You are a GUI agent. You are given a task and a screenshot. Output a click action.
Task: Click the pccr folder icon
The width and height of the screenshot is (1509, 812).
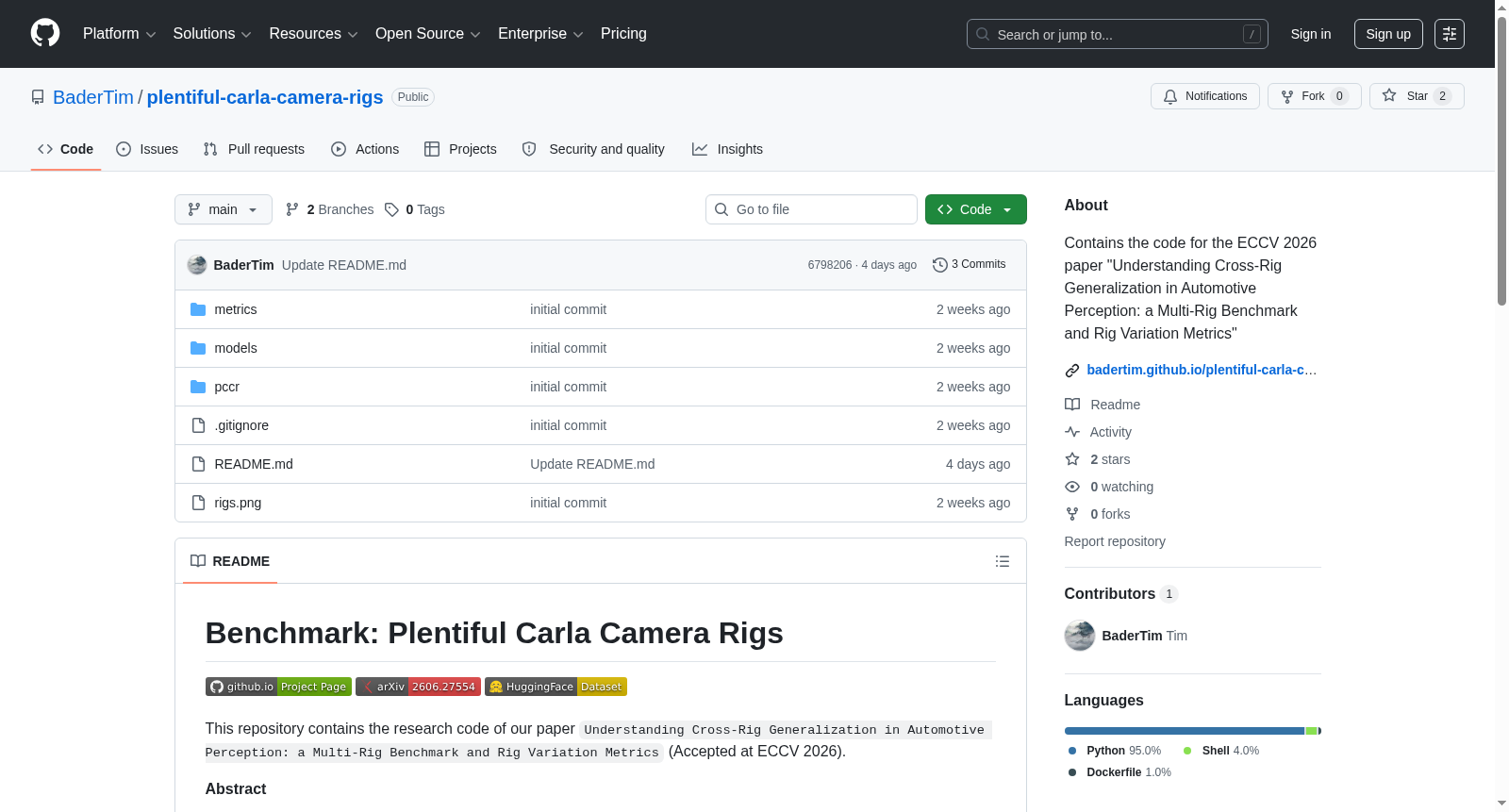click(x=198, y=387)
